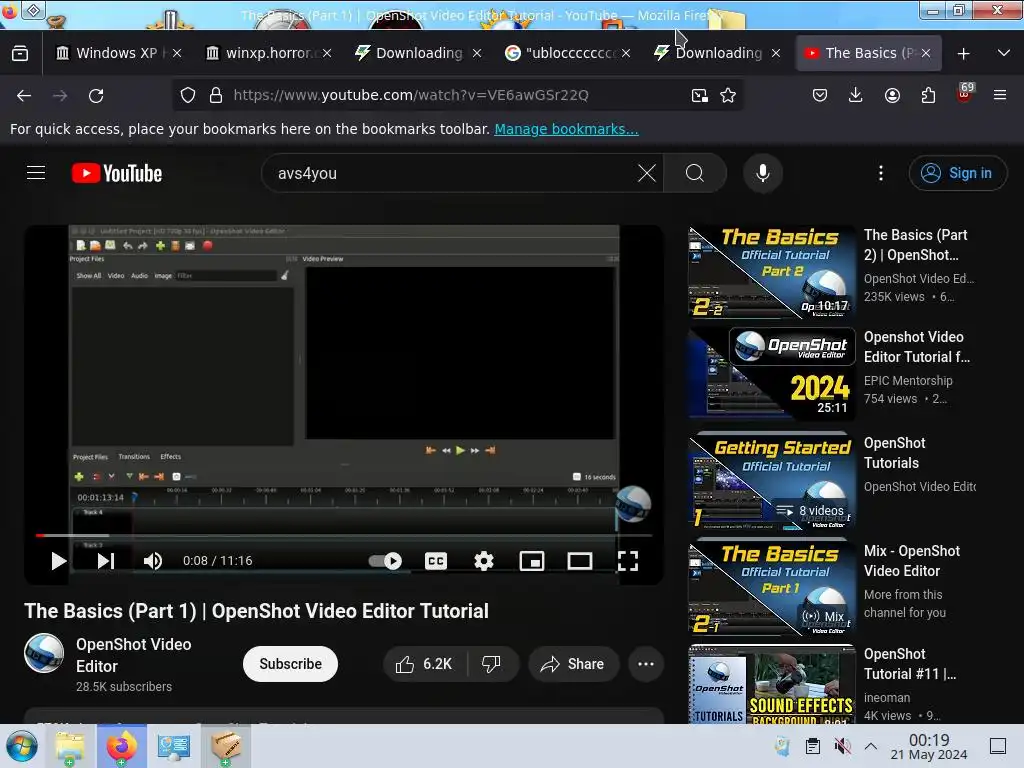Run YouTube search with magnifier button
1024x768 pixels.
pos(695,173)
